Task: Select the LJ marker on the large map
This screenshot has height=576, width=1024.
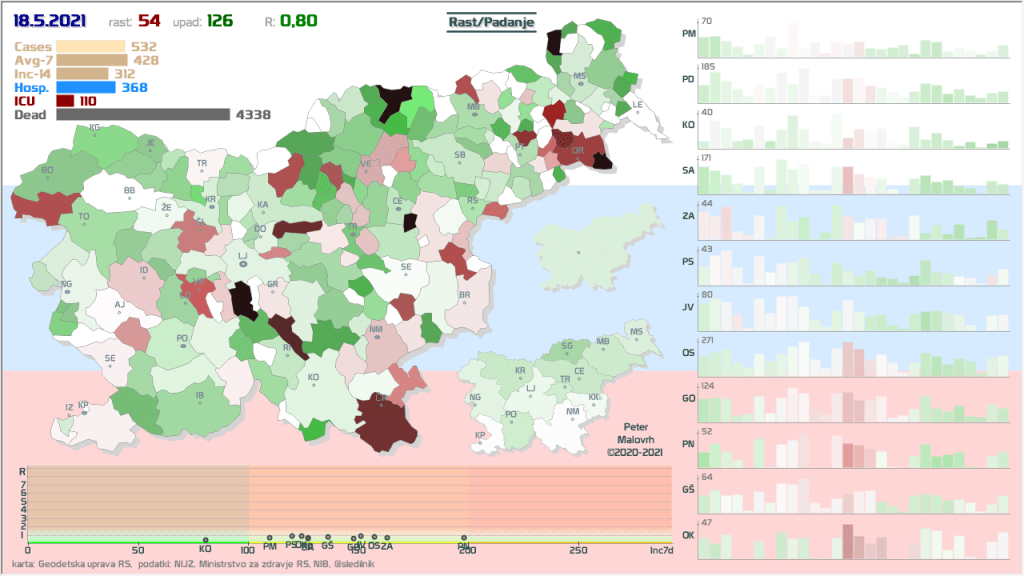Action: 242,264
